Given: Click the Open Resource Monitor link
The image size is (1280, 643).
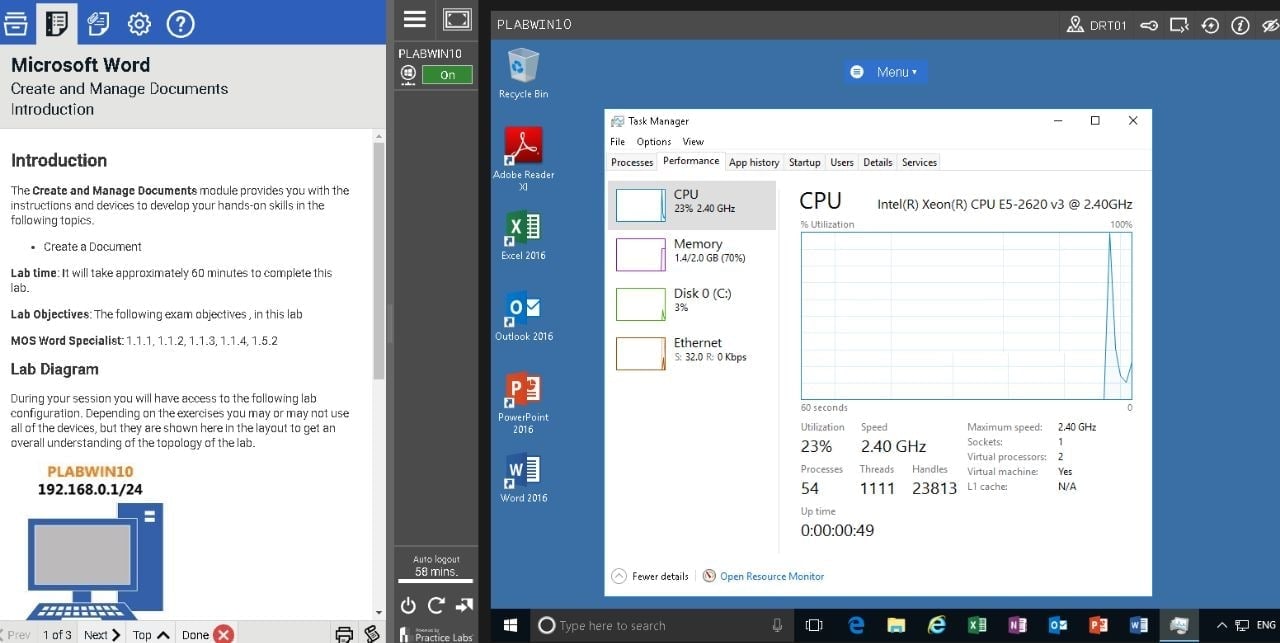Looking at the screenshot, I should tap(771, 576).
